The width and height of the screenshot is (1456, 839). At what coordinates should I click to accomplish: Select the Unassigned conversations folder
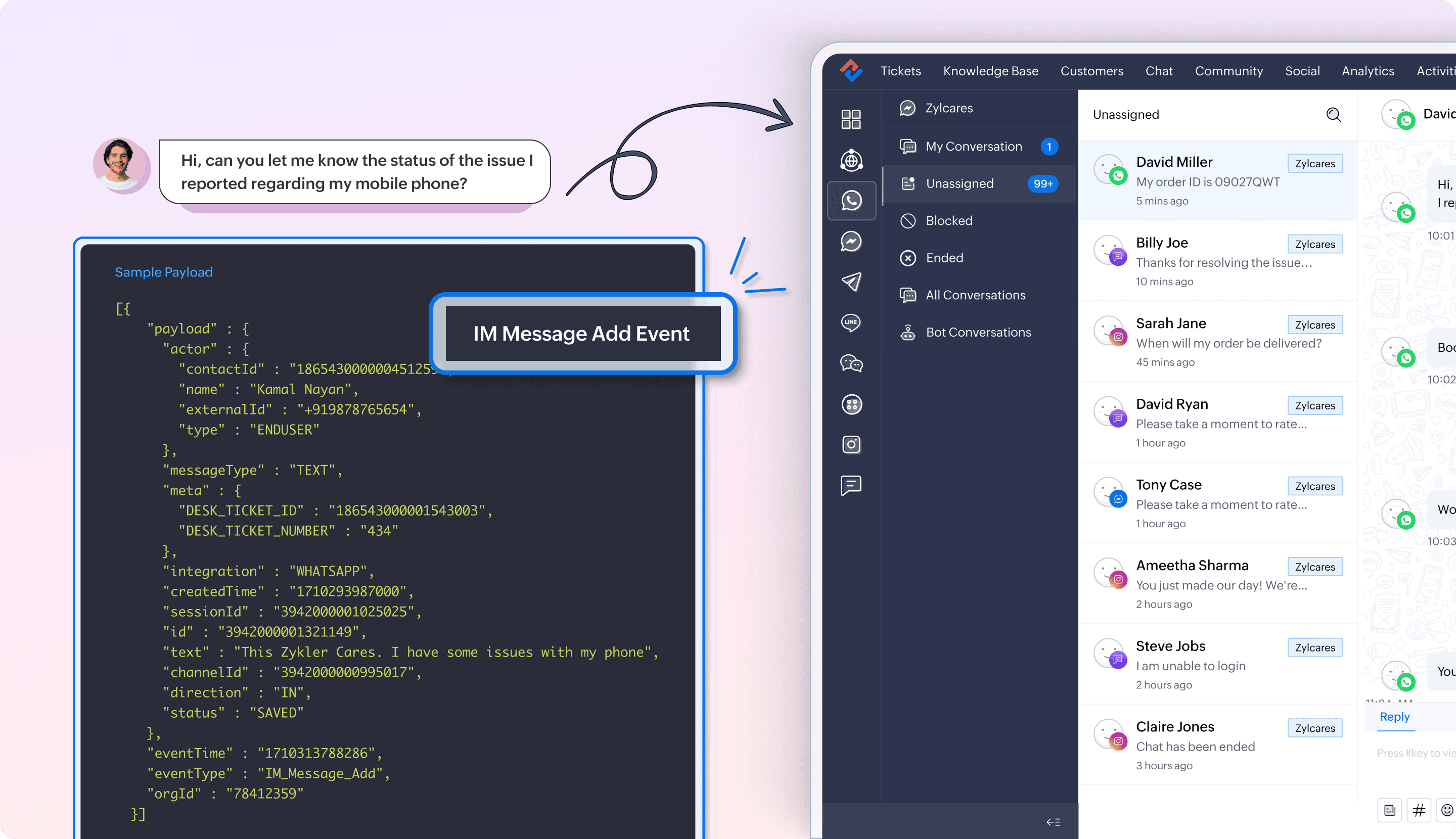960,183
